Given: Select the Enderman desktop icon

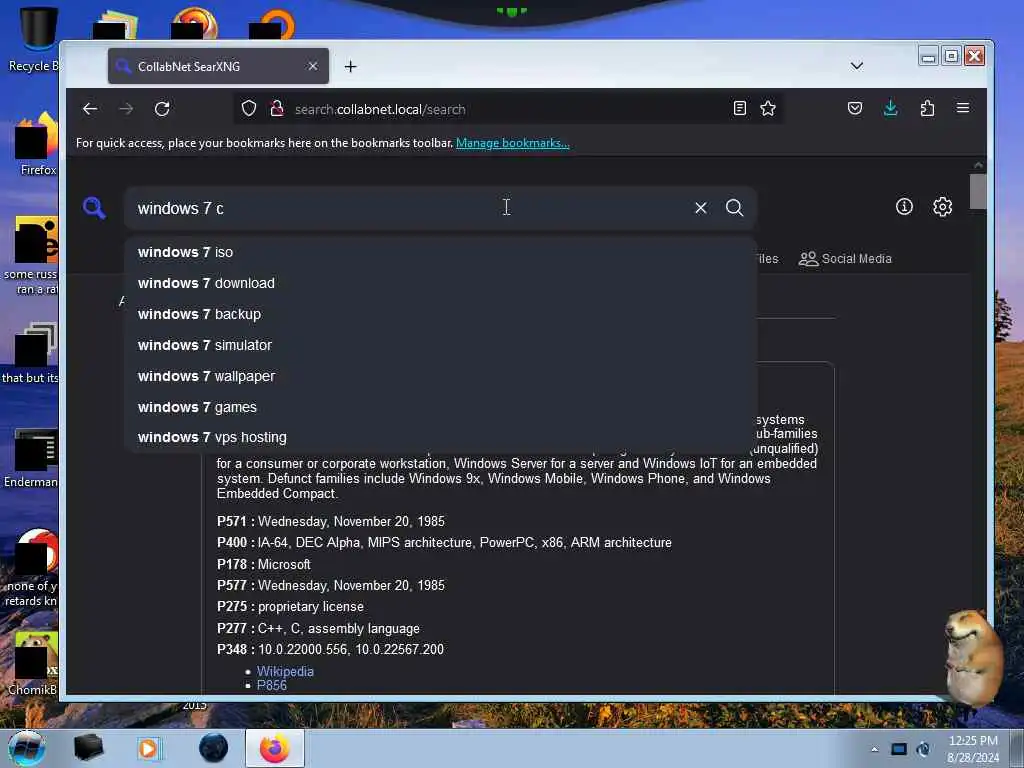Looking at the screenshot, I should pyautogui.click(x=31, y=458).
